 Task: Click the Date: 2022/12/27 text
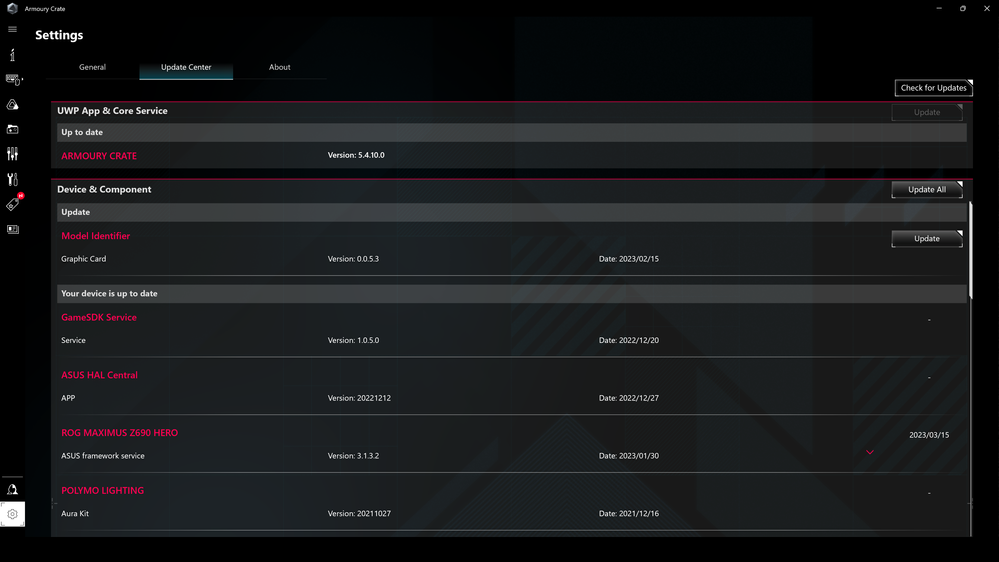click(x=629, y=398)
